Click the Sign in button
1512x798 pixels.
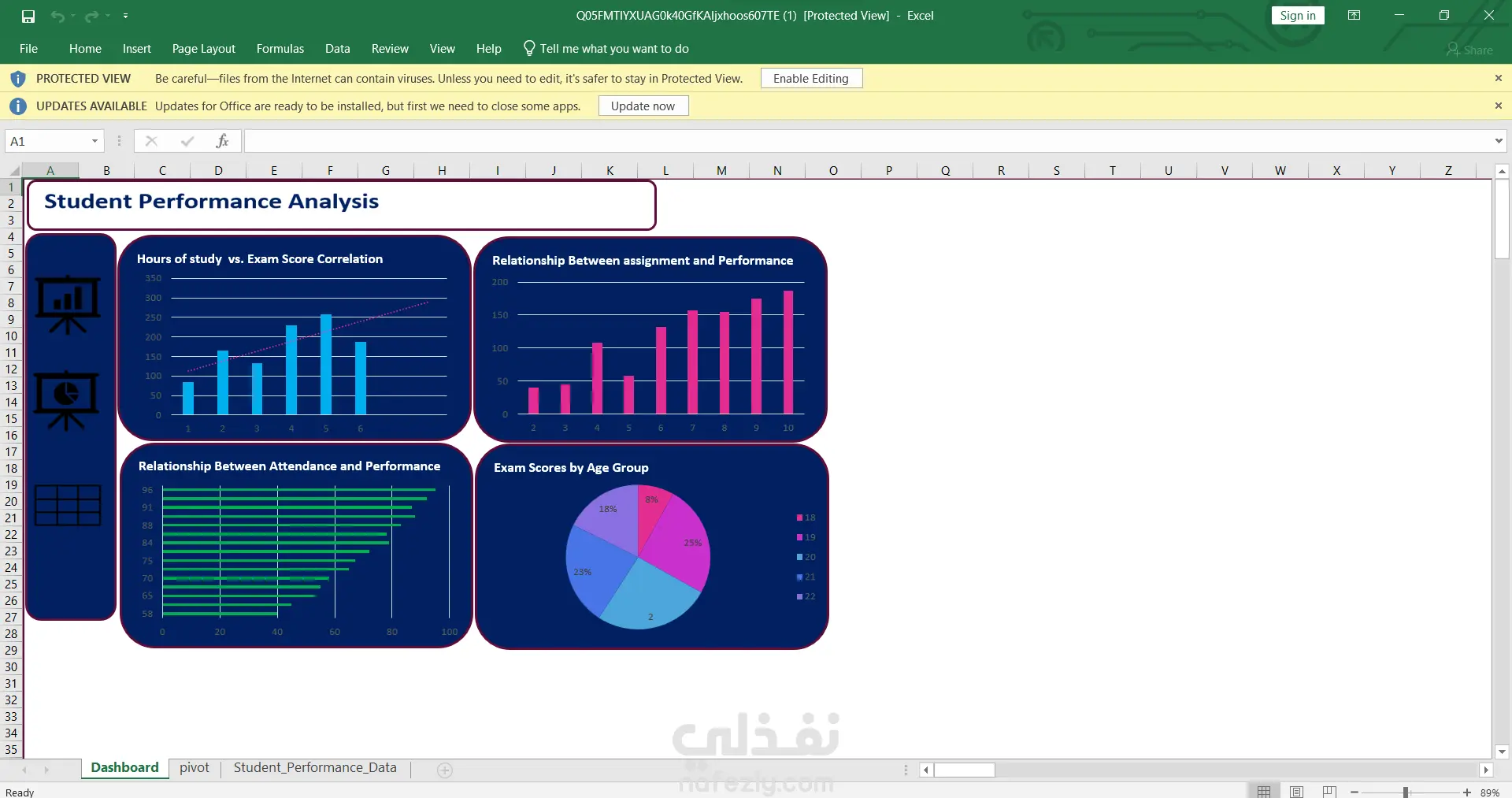[x=1298, y=16]
